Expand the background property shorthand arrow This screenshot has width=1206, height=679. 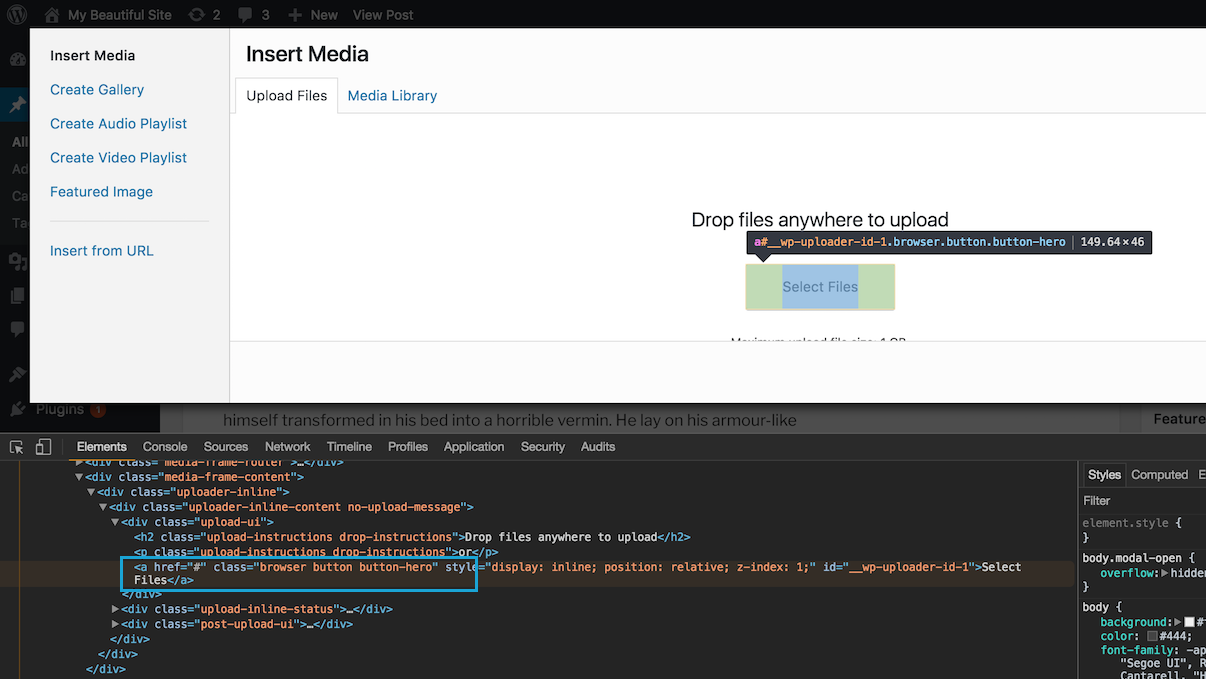point(1180,622)
